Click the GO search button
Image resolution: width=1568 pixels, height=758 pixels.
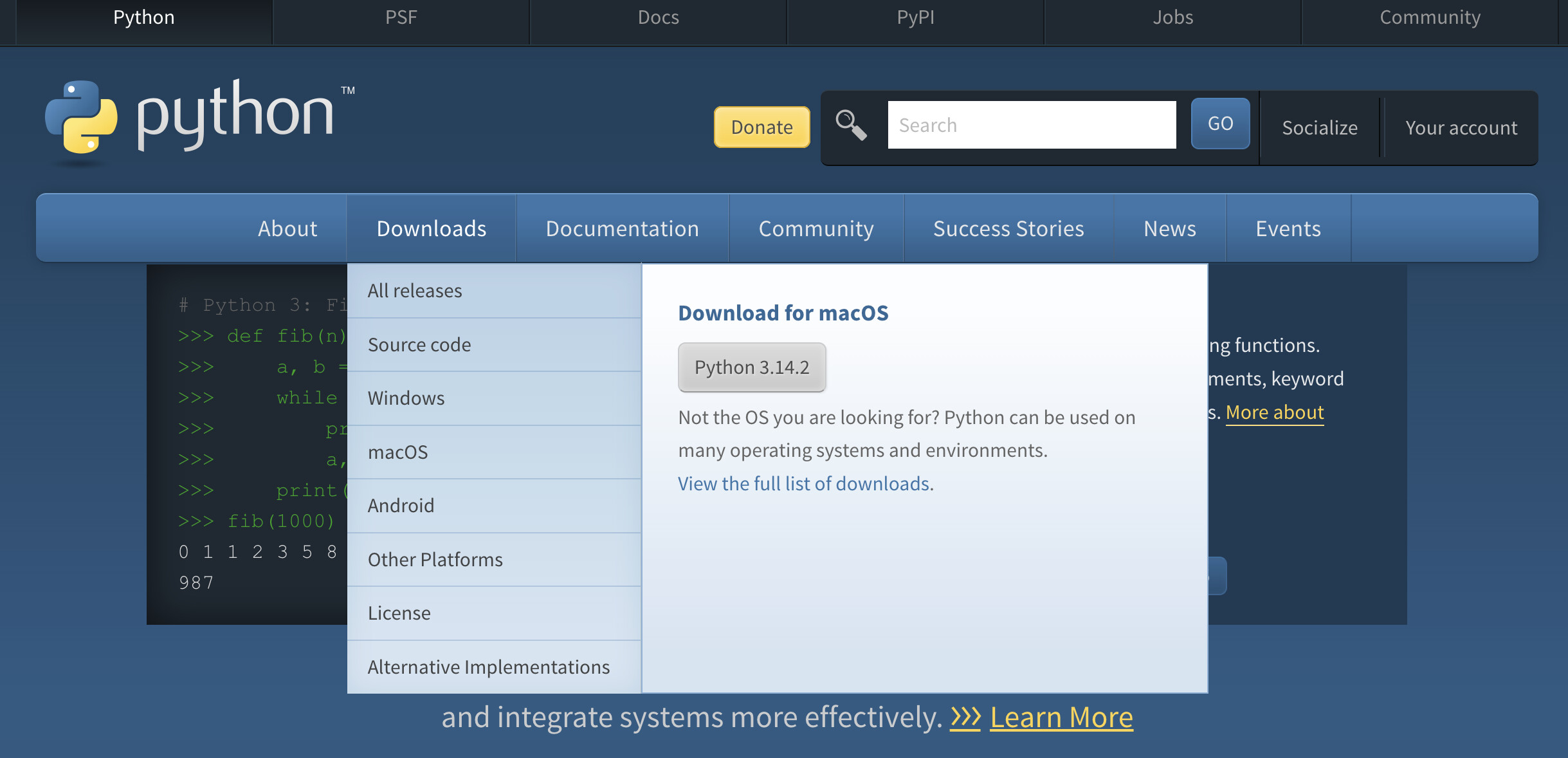1220,124
